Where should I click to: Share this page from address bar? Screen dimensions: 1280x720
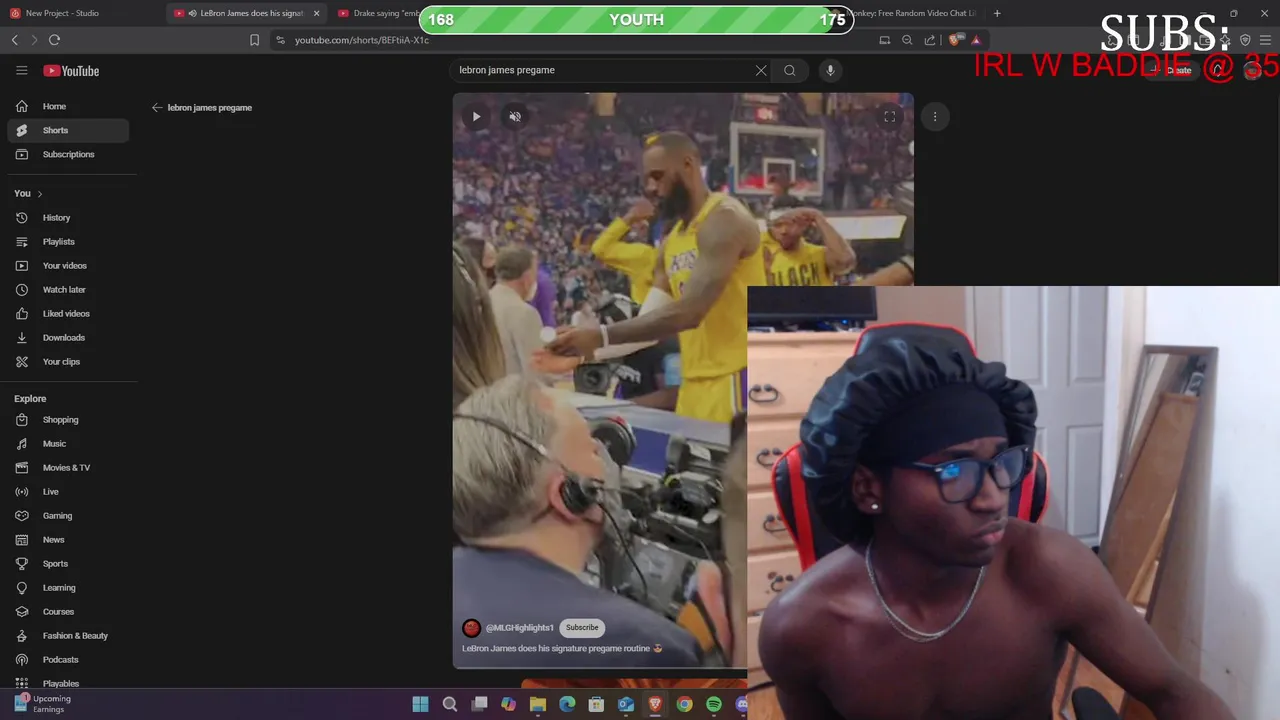[x=930, y=40]
